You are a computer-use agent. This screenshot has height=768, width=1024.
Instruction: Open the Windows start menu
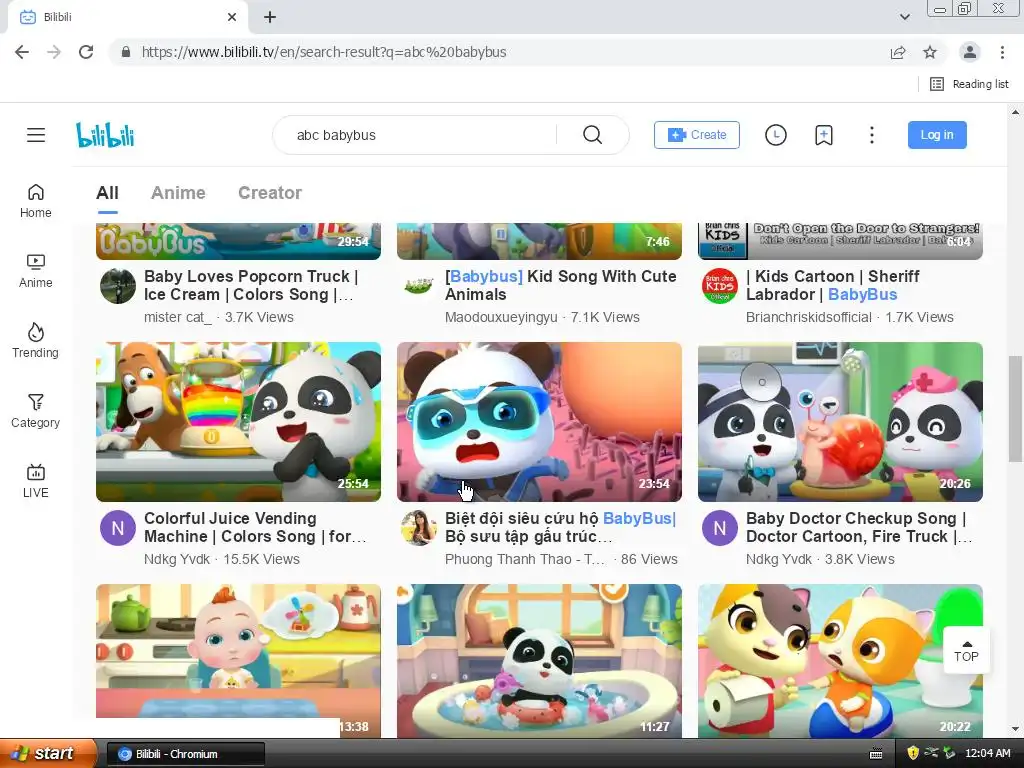click(x=47, y=754)
